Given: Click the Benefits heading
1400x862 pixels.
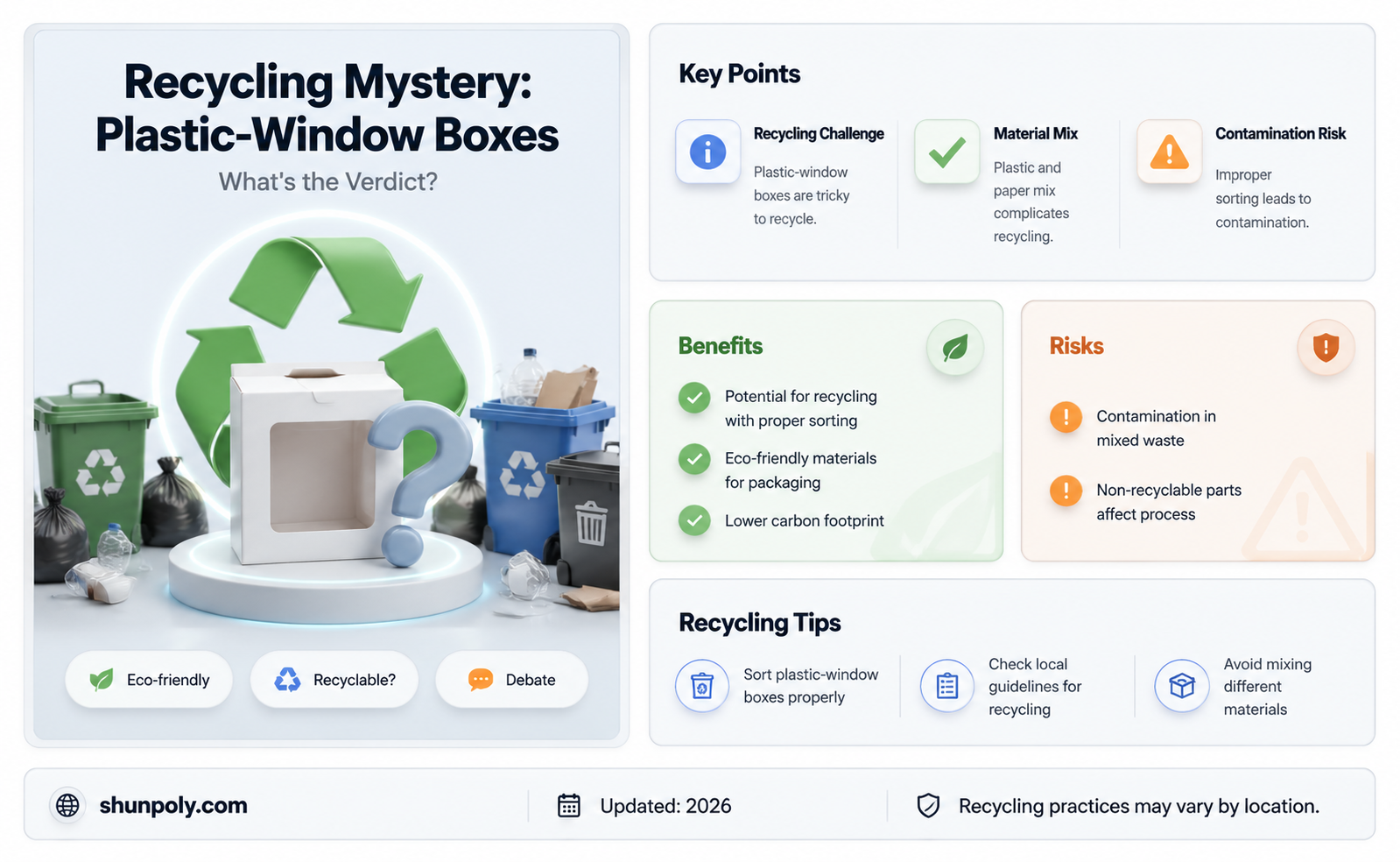Looking at the screenshot, I should (x=721, y=346).
